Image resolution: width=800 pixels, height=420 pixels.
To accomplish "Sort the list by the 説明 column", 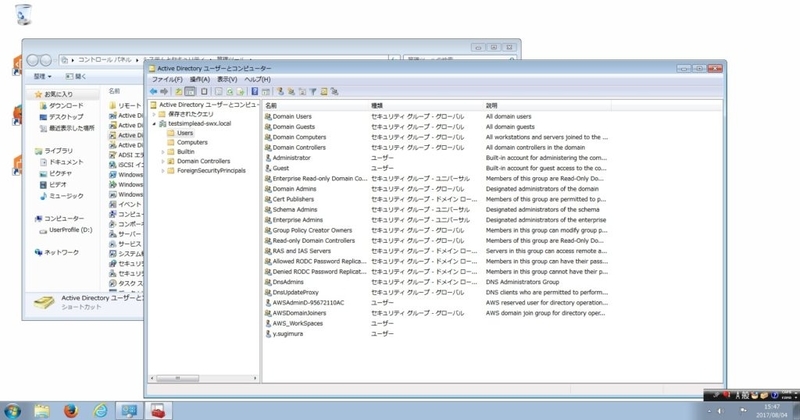I will (x=546, y=106).
